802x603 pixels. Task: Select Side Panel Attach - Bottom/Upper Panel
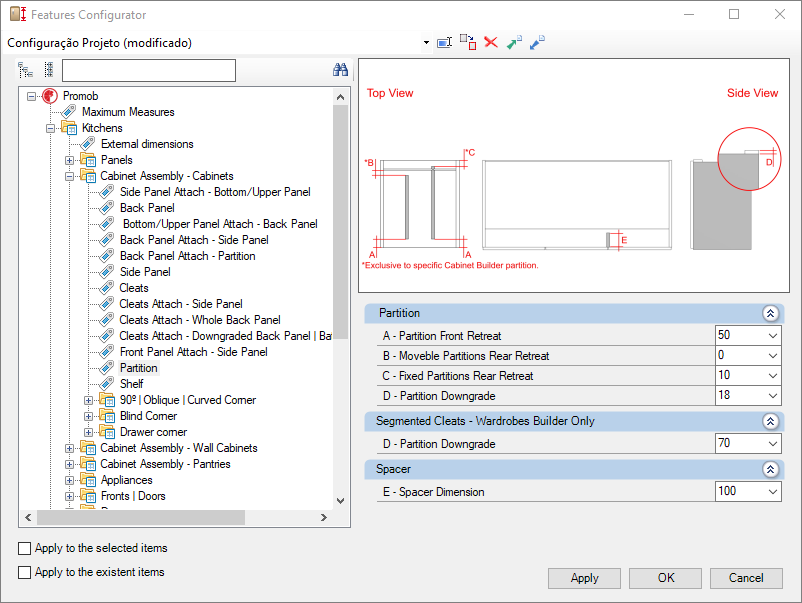pos(215,192)
